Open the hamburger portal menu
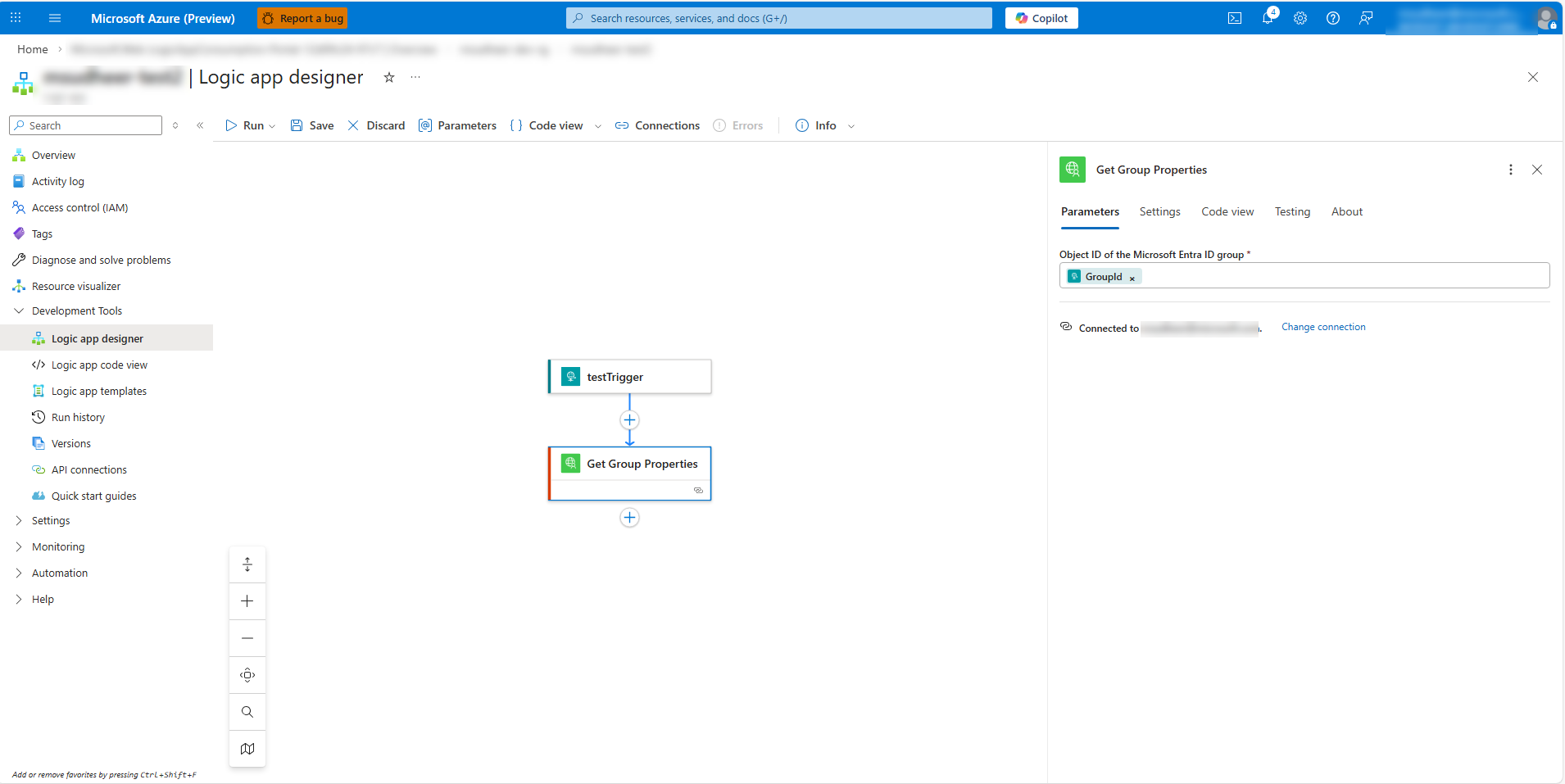 (55, 18)
